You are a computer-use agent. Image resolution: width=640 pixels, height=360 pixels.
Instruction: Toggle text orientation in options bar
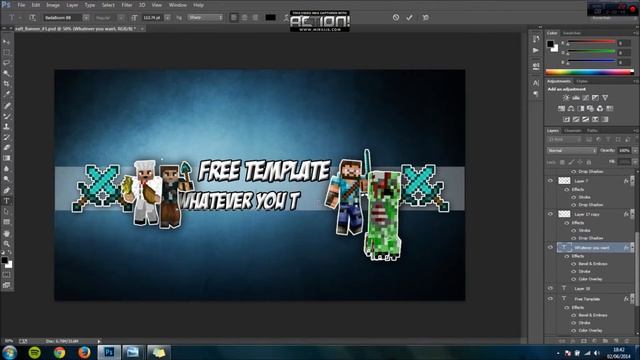[32, 18]
